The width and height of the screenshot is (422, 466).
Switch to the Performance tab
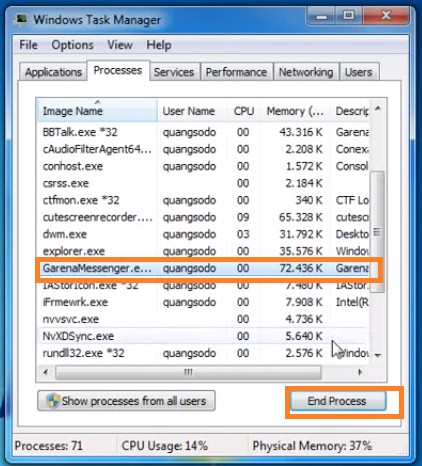tap(236, 72)
